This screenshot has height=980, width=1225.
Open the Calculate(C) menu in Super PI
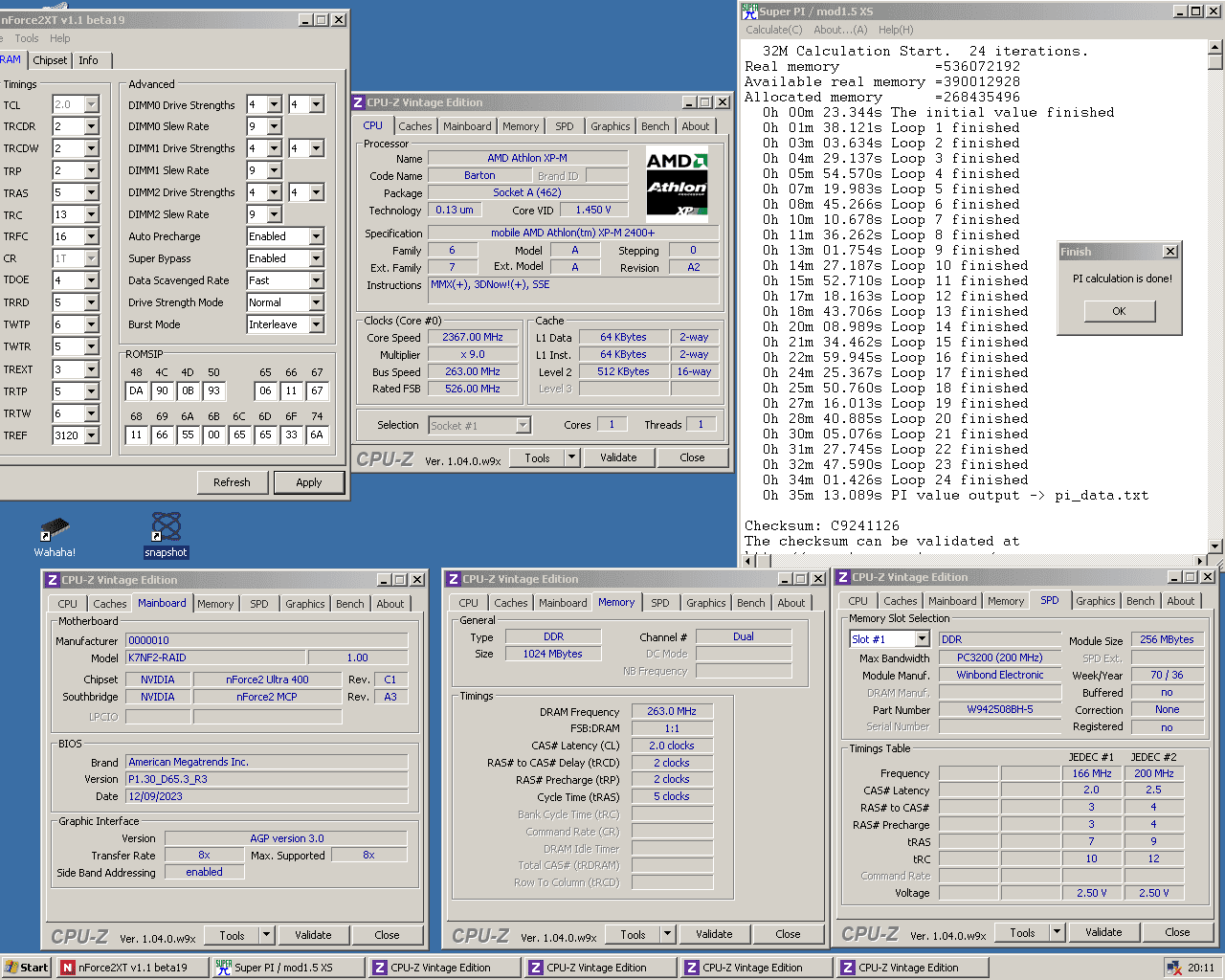click(774, 30)
